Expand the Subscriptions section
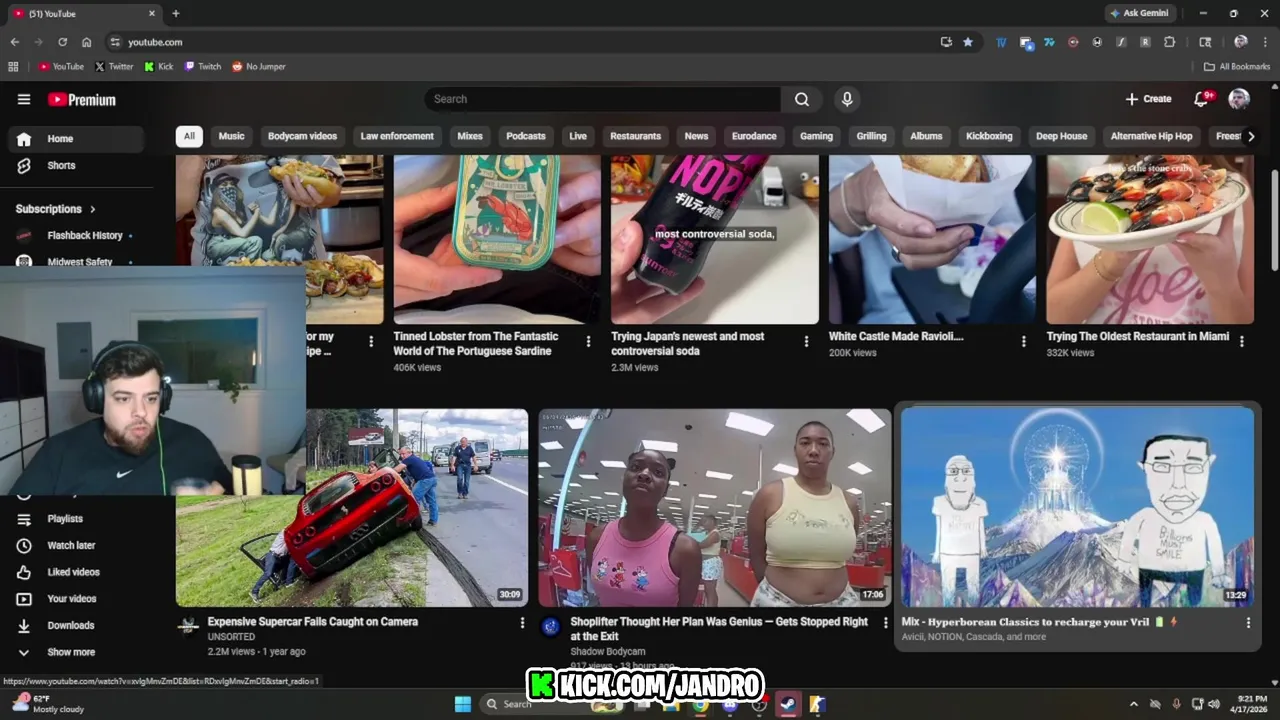Screen dimensions: 1280x720 [x=56, y=209]
